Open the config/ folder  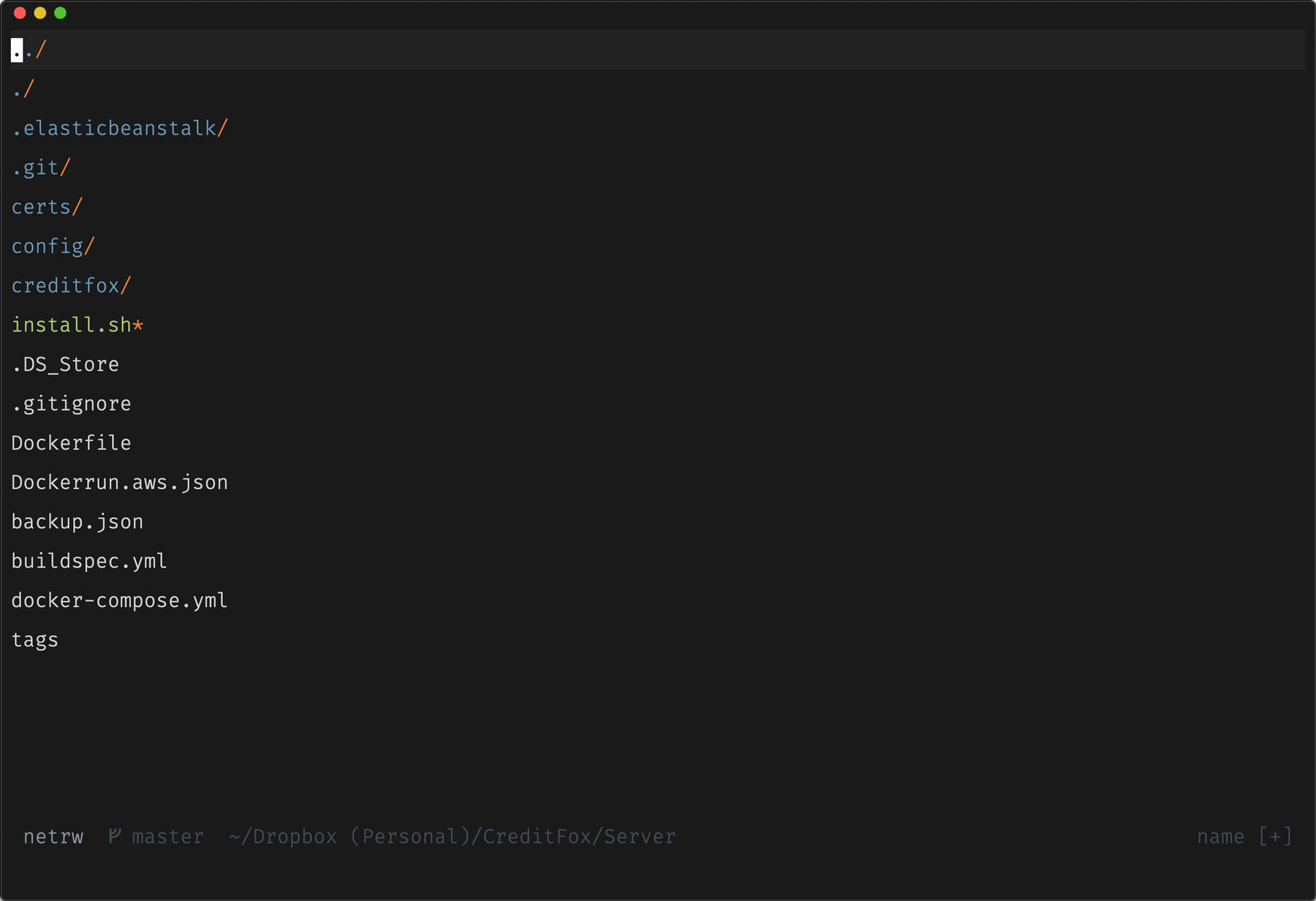coord(53,246)
